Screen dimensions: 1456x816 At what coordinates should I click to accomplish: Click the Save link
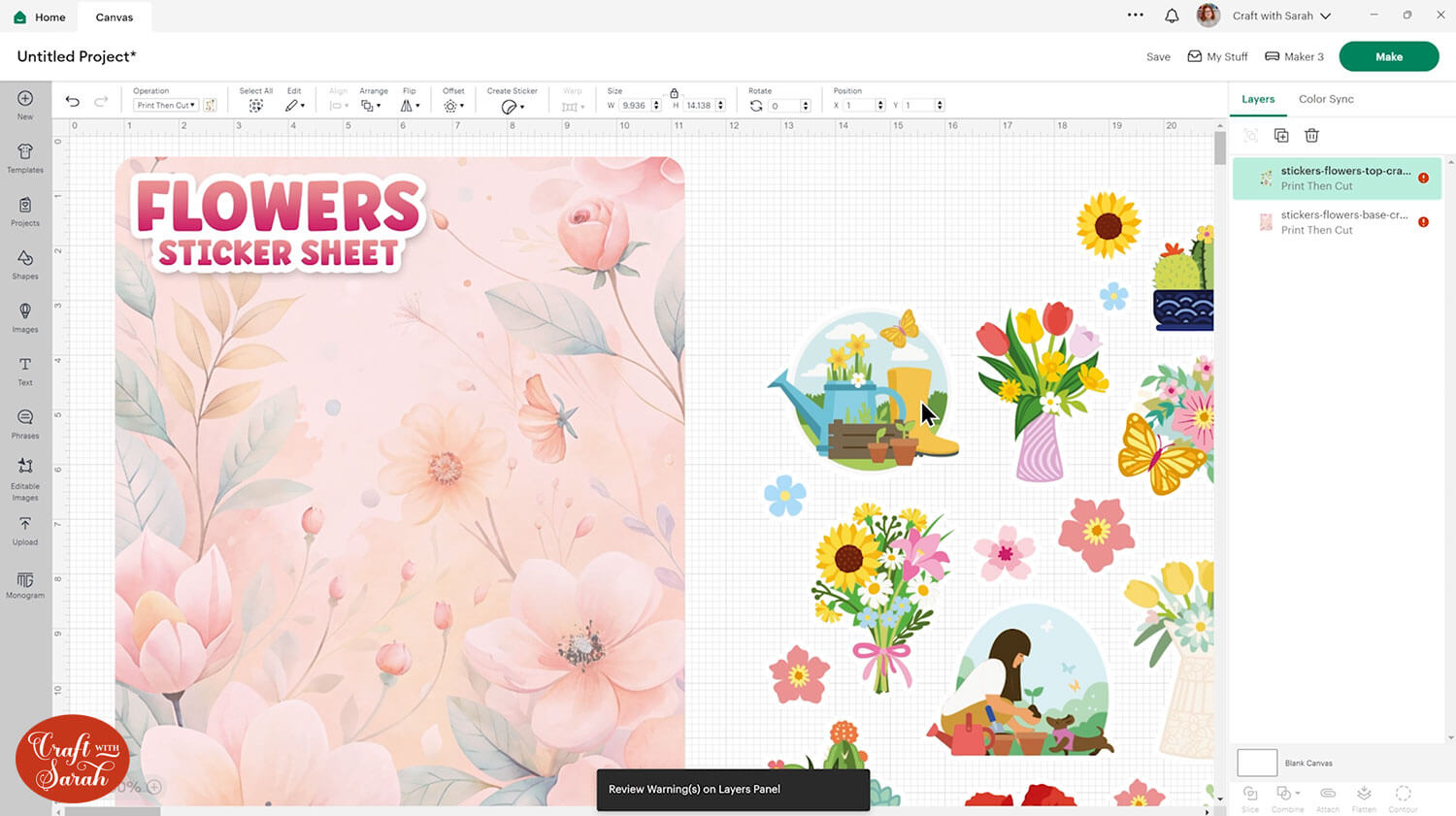[x=1158, y=57]
